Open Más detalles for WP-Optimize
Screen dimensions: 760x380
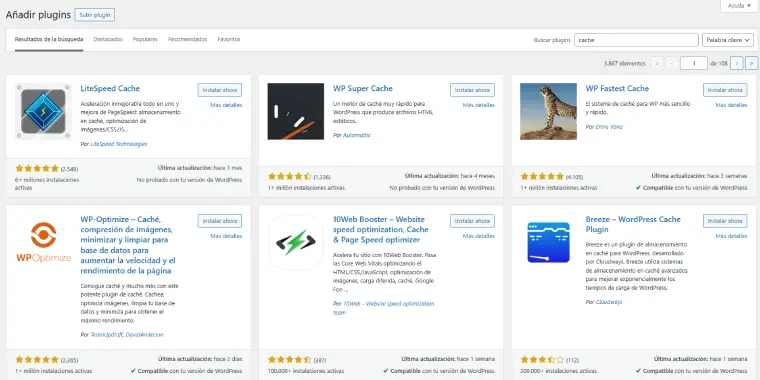tap(226, 236)
